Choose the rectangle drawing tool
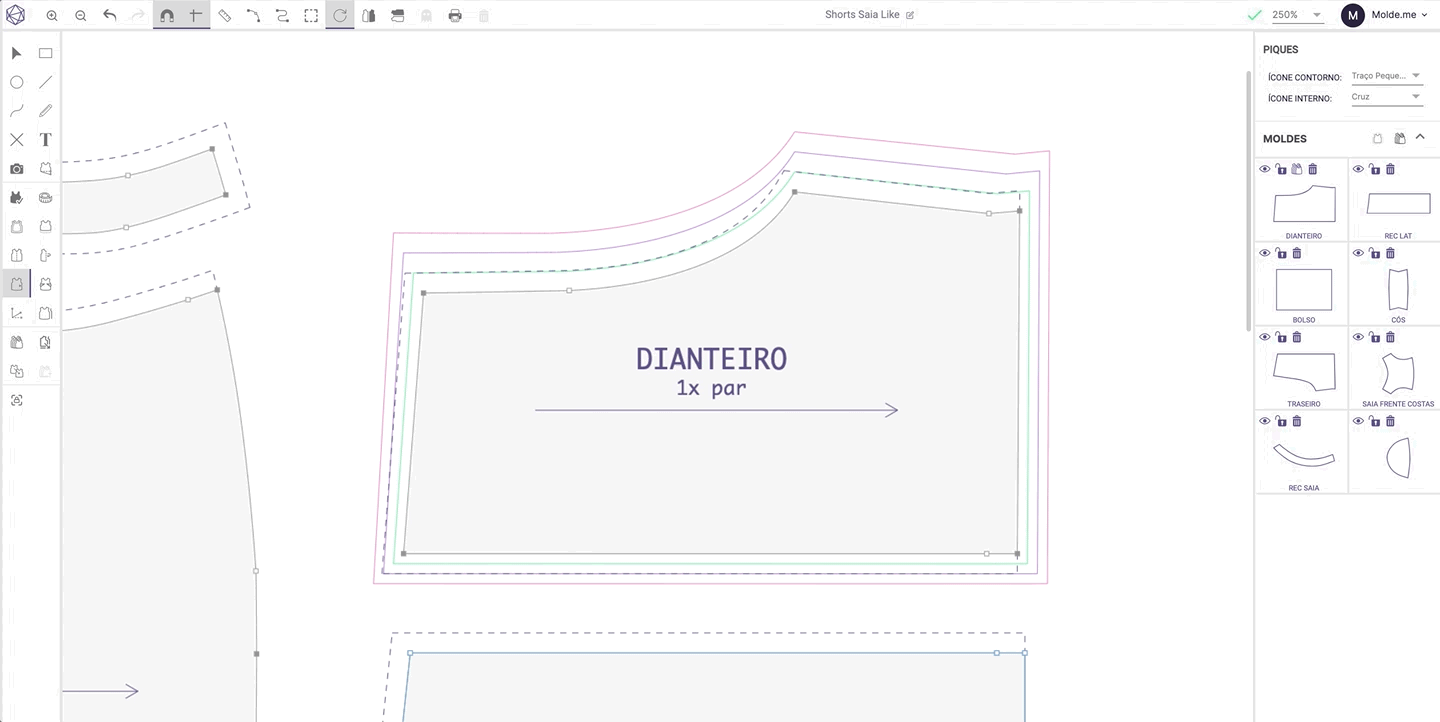Screen dimensions: 1440x722 pyautogui.click(x=45, y=53)
